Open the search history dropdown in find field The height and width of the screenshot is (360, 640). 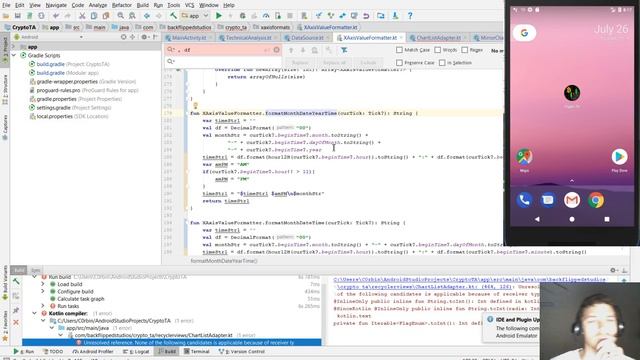tap(171, 50)
